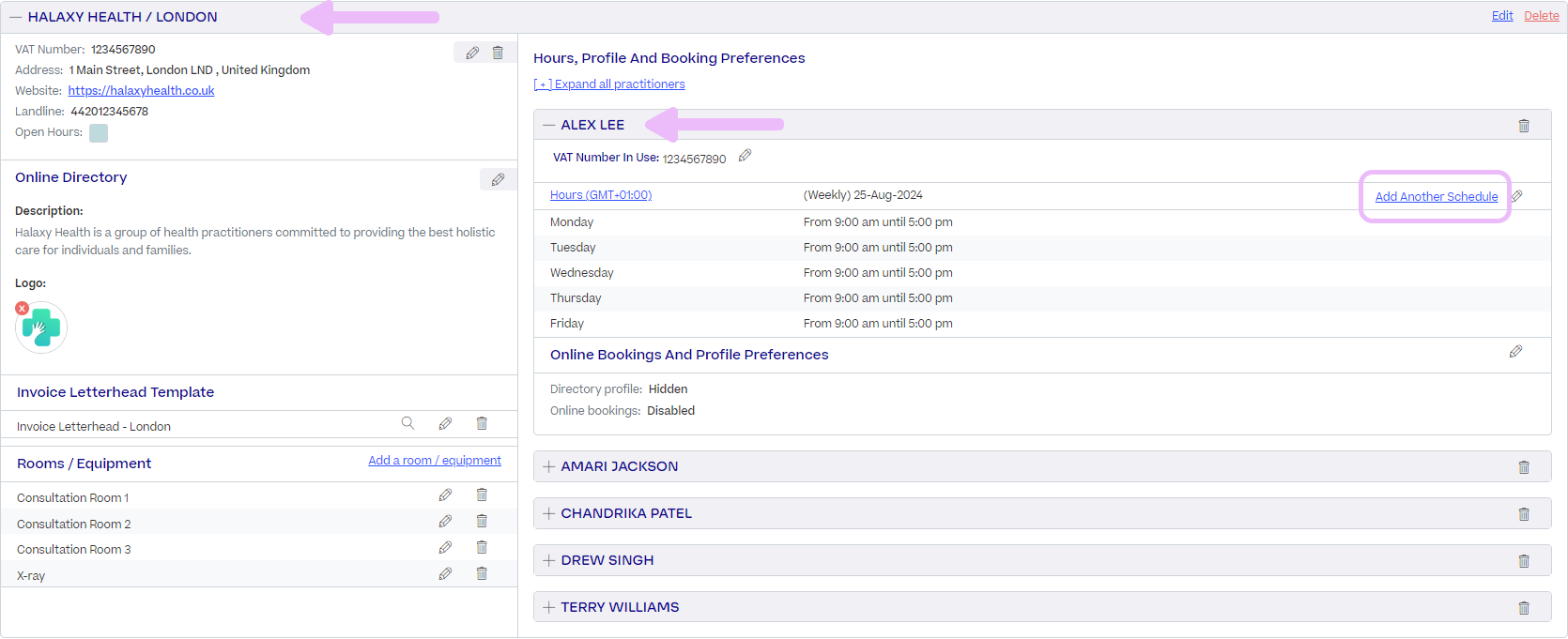Delete practitioner Drew Singh with trash icon
The image size is (1568, 639).
point(1524,561)
